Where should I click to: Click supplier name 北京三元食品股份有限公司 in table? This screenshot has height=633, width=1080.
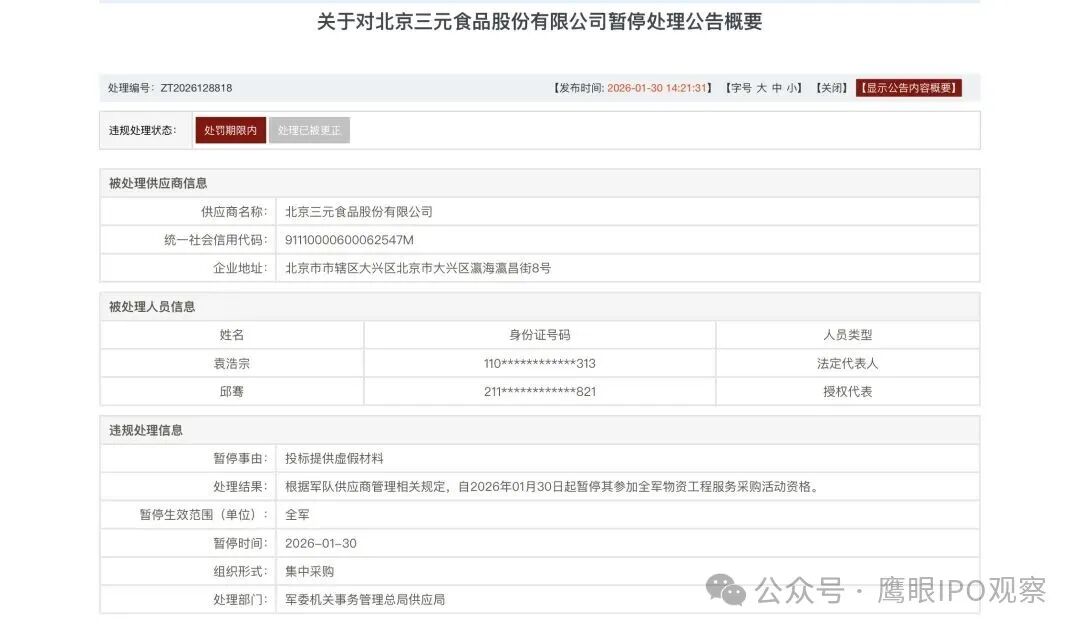359,212
